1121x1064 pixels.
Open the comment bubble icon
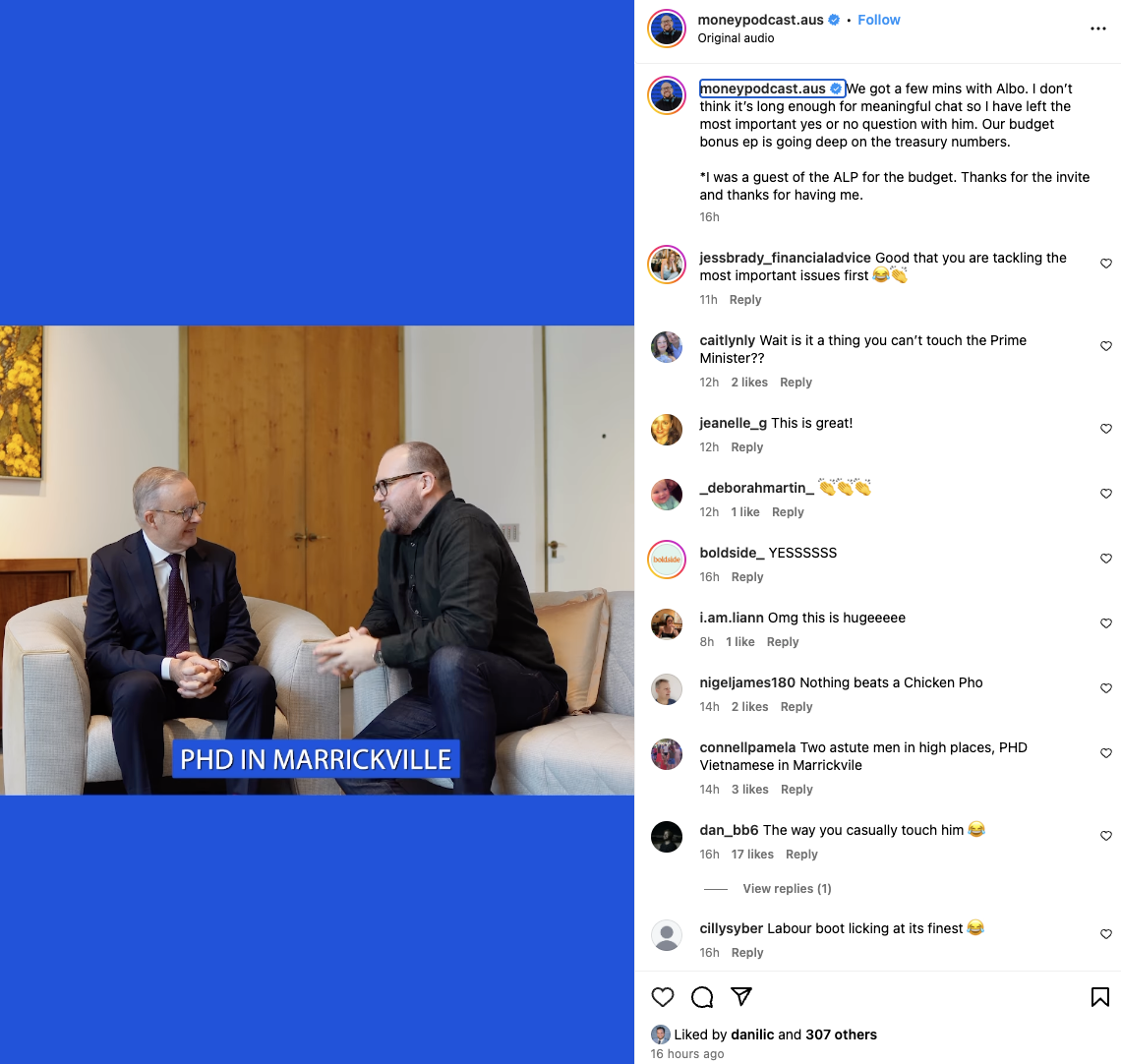point(702,997)
